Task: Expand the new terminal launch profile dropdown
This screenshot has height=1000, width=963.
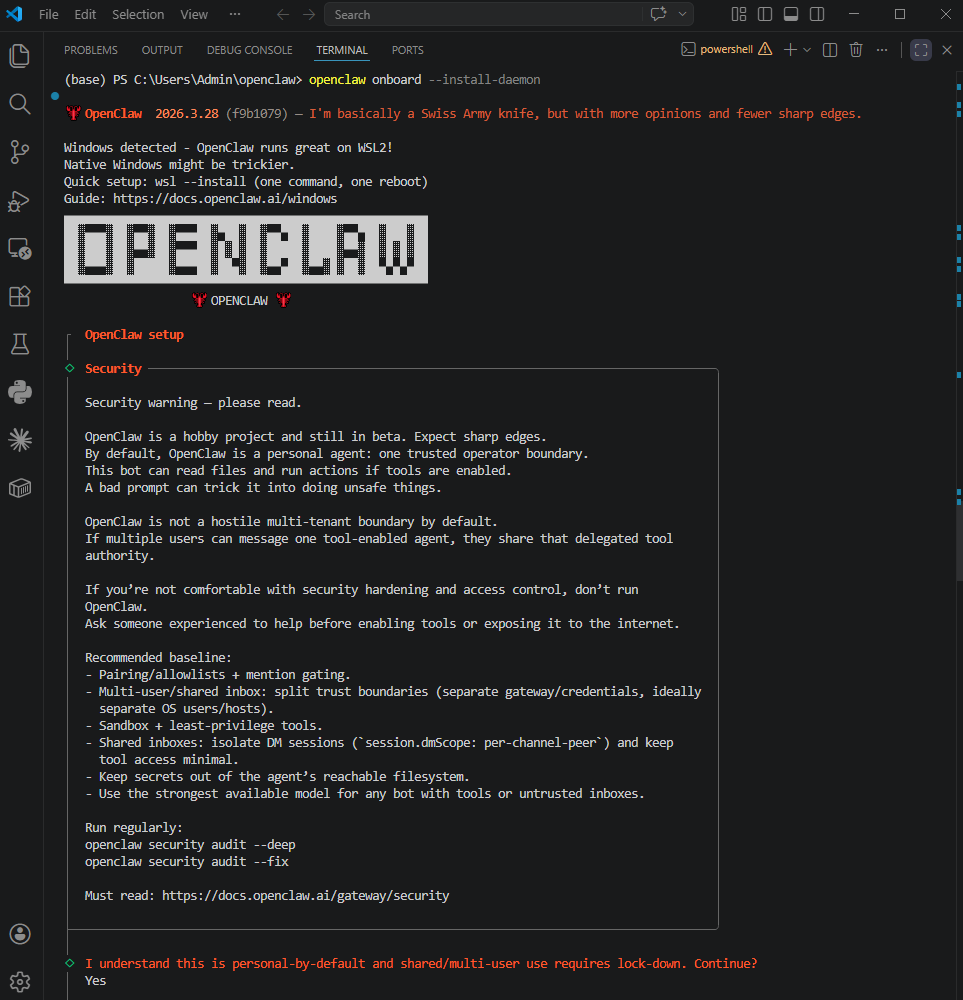Action: point(807,50)
